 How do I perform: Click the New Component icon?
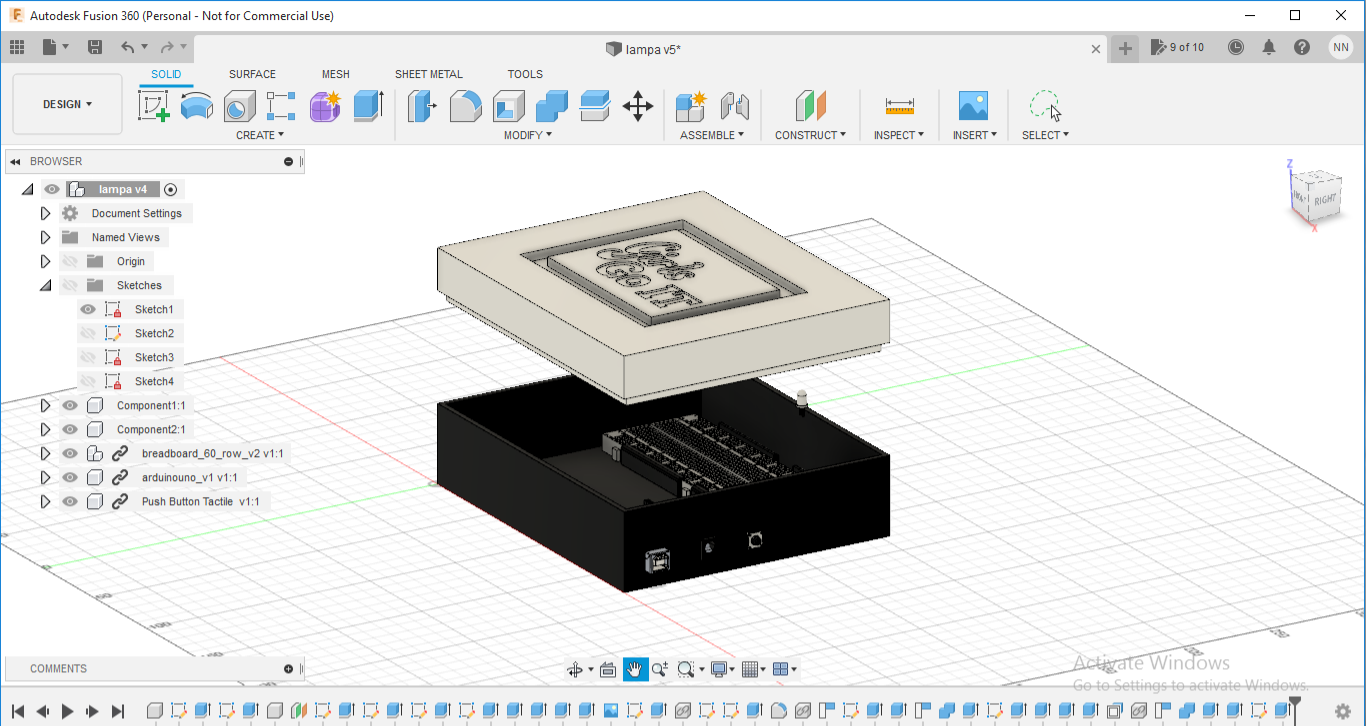(691, 105)
